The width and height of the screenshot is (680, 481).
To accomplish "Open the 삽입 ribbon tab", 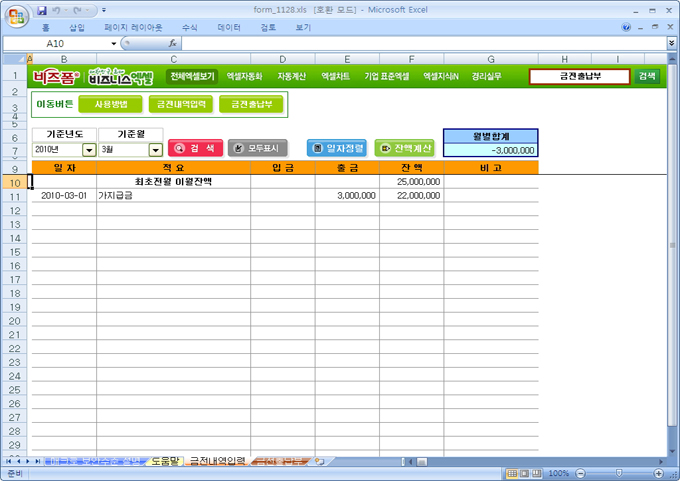I will (x=77, y=28).
